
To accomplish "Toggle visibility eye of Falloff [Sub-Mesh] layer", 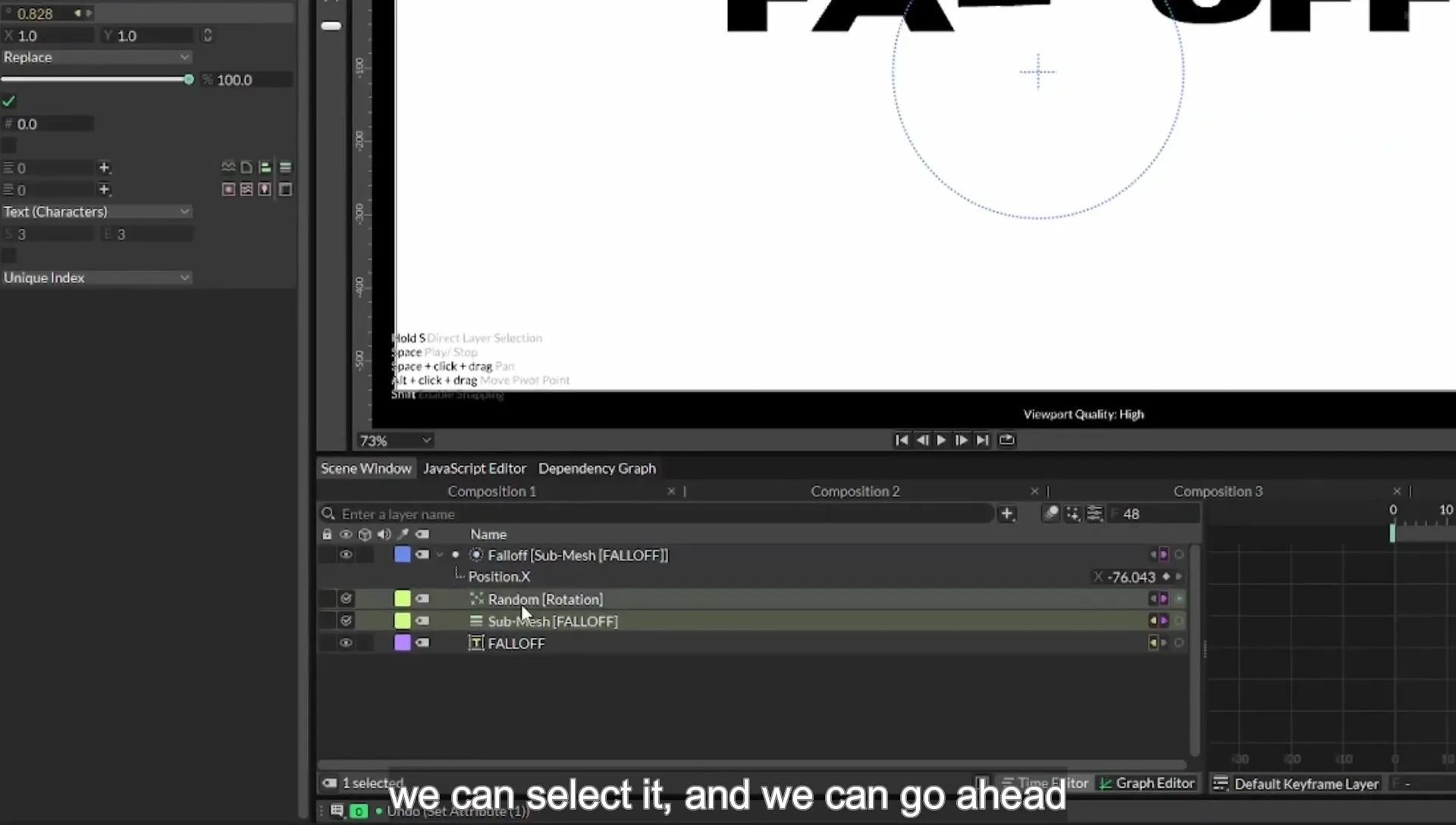I will tap(346, 555).
